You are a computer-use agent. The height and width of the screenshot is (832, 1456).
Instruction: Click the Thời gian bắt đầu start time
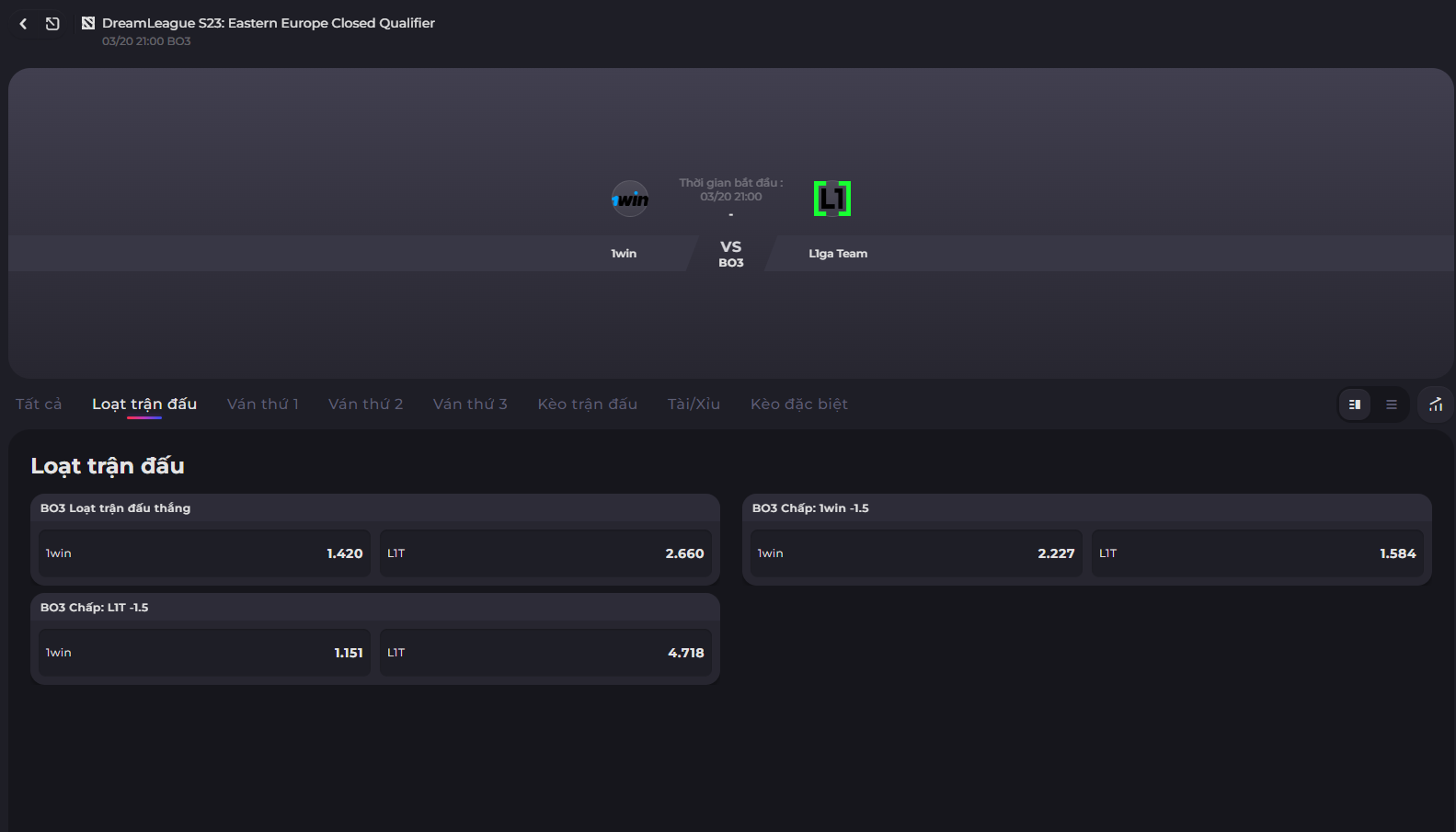[731, 189]
